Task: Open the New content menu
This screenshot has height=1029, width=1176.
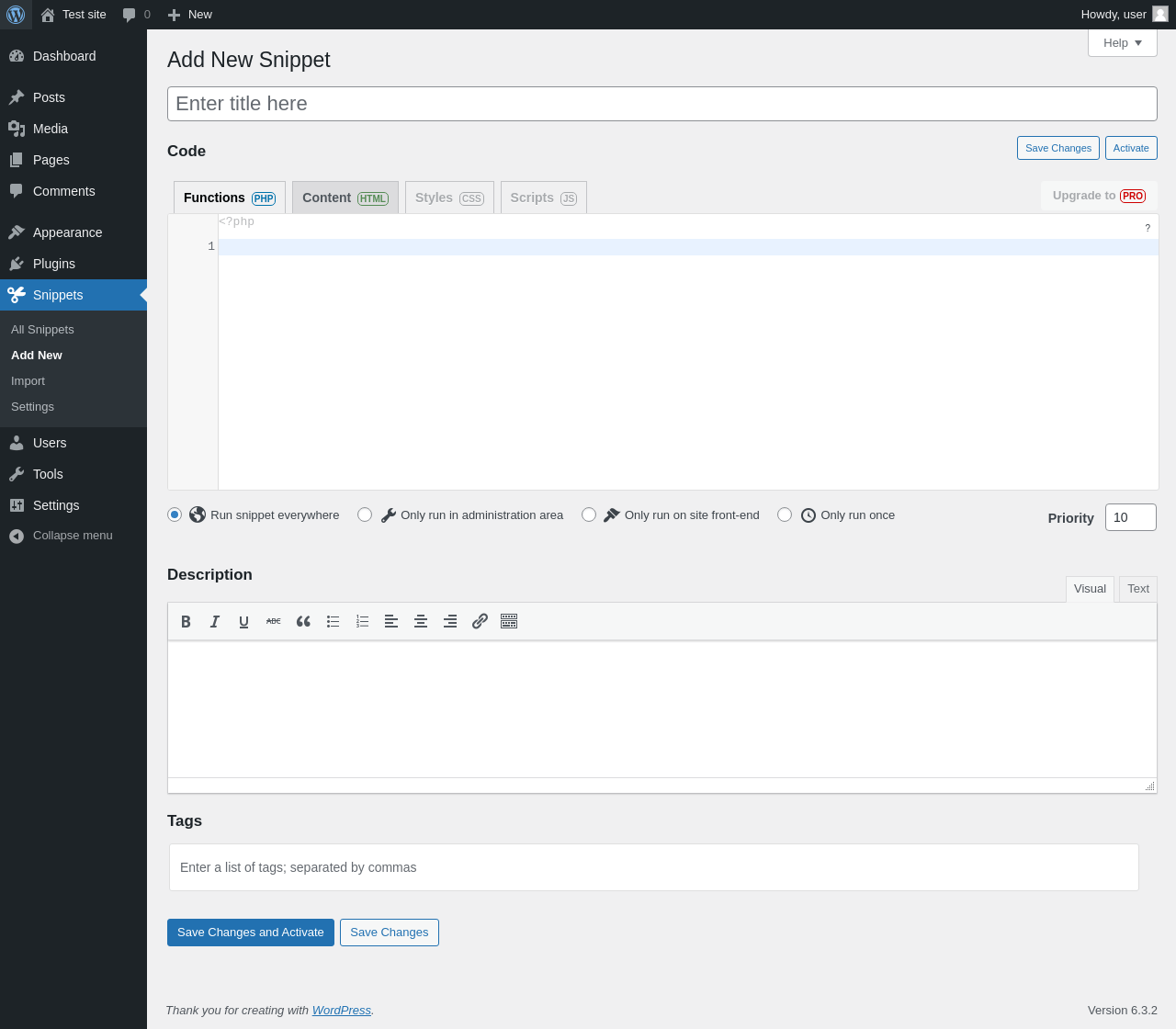Action: [x=190, y=15]
